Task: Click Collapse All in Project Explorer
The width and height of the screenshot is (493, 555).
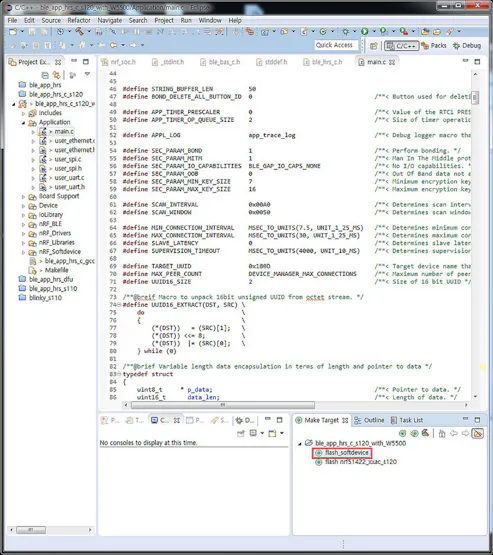Action: point(45,75)
